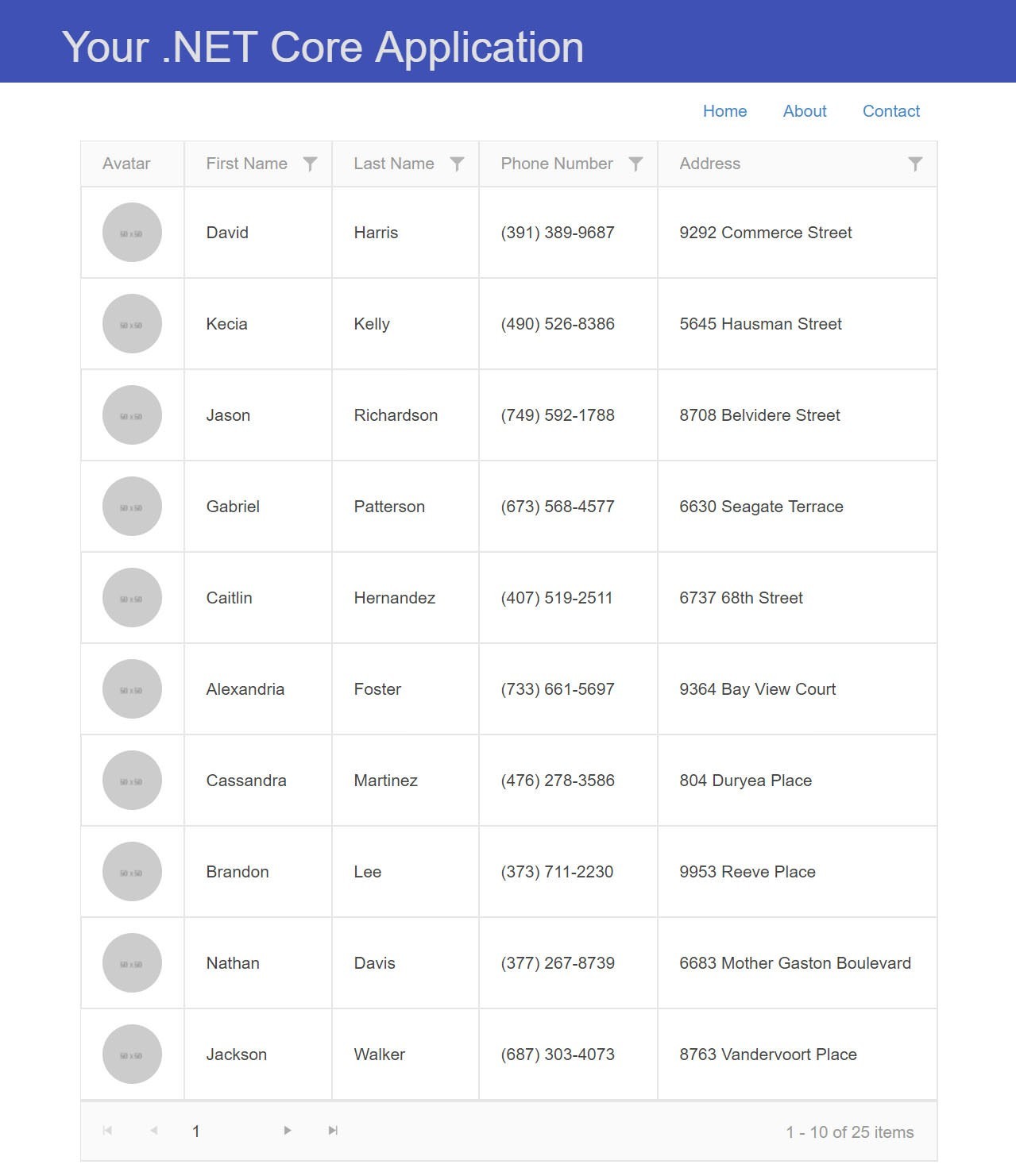
Task: Go to the next page
Action: click(287, 1131)
